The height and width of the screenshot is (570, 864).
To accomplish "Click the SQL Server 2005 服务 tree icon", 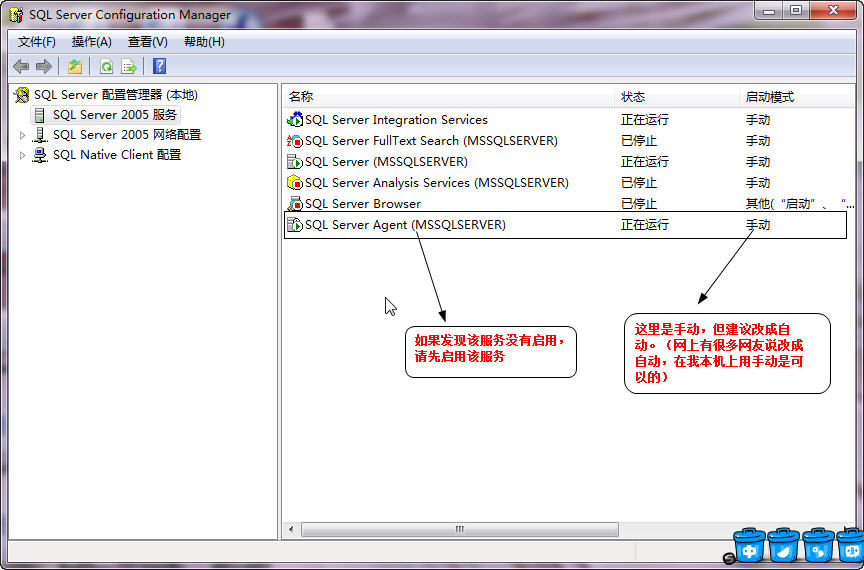I will coord(39,115).
